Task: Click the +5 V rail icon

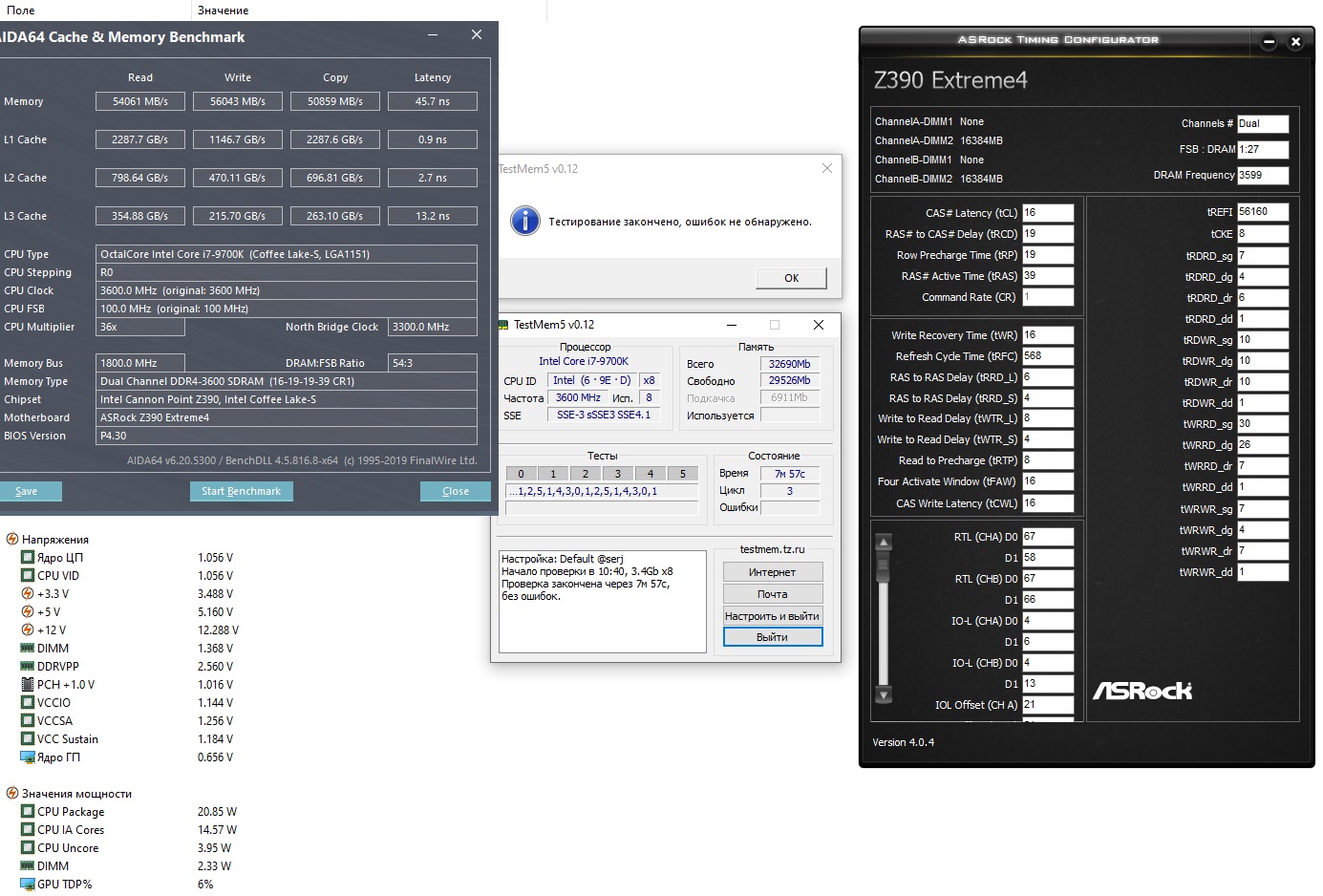Action: point(28,611)
